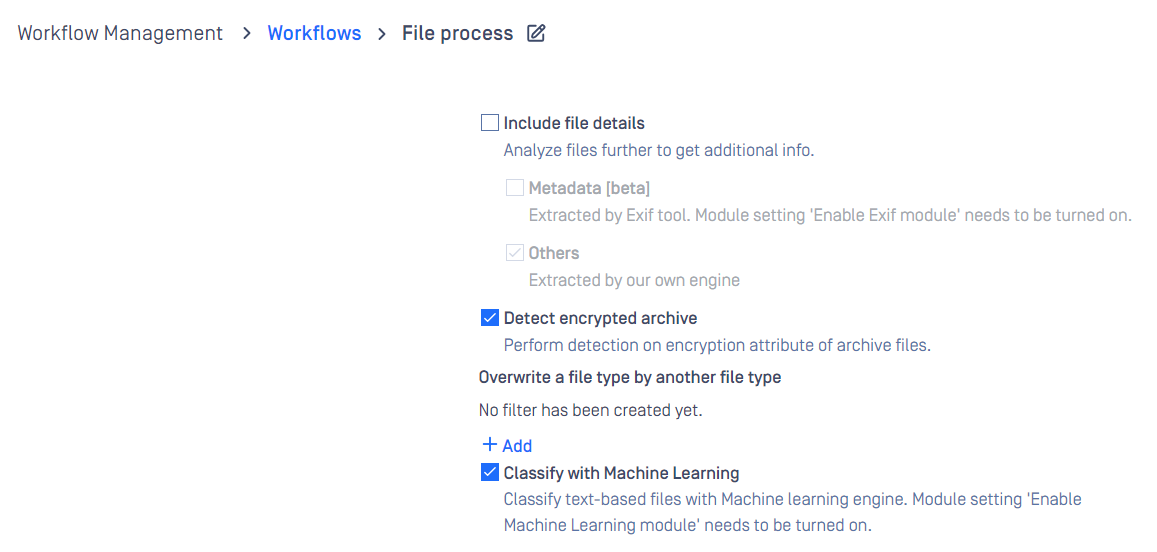Click the No filter has been created message

590,410
